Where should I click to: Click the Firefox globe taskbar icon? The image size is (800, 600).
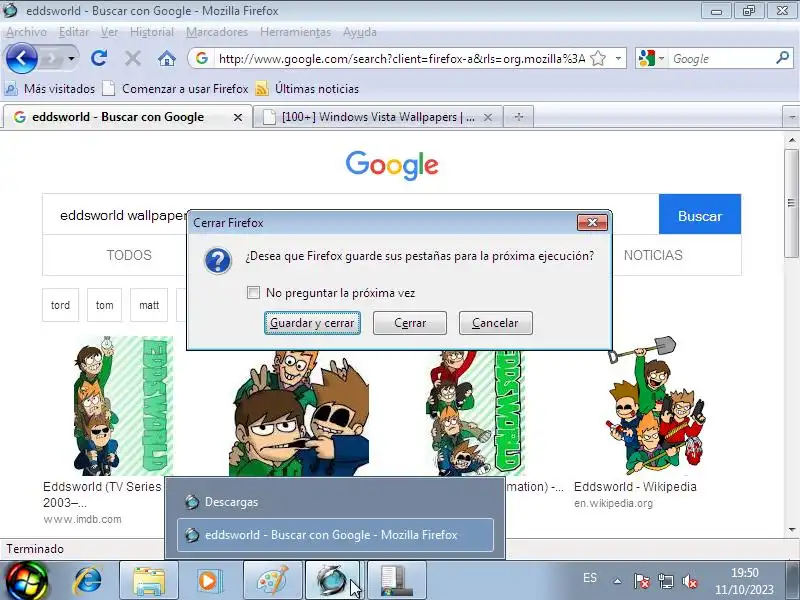(x=333, y=580)
